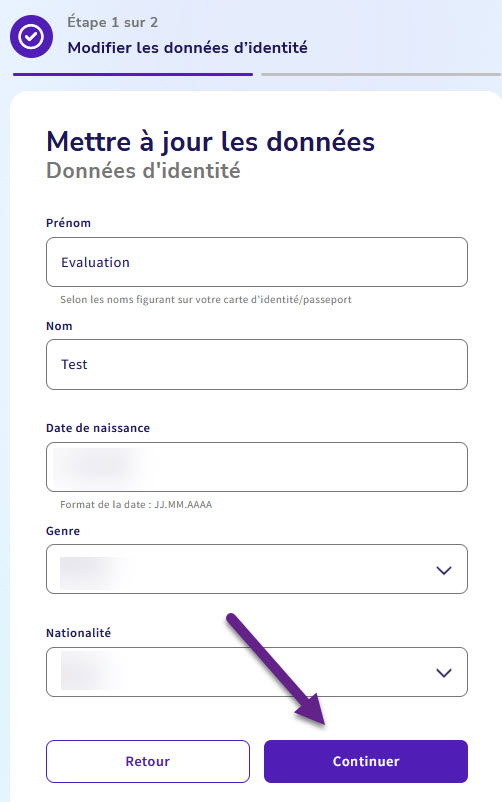Select the gray step two progress bar
The width and height of the screenshot is (502, 802).
381,75
